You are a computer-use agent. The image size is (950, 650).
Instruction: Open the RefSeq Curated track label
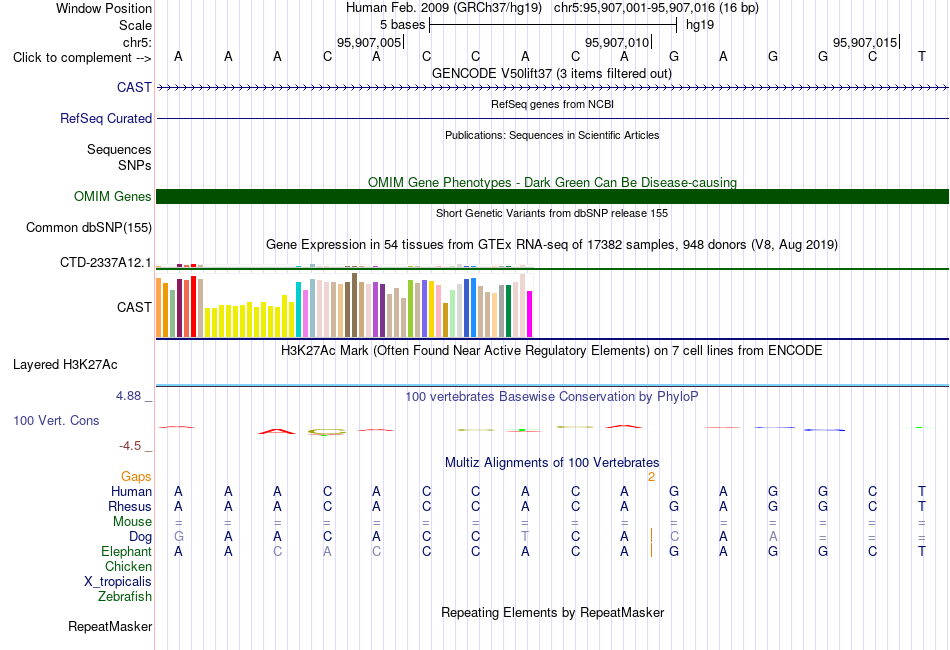point(105,118)
